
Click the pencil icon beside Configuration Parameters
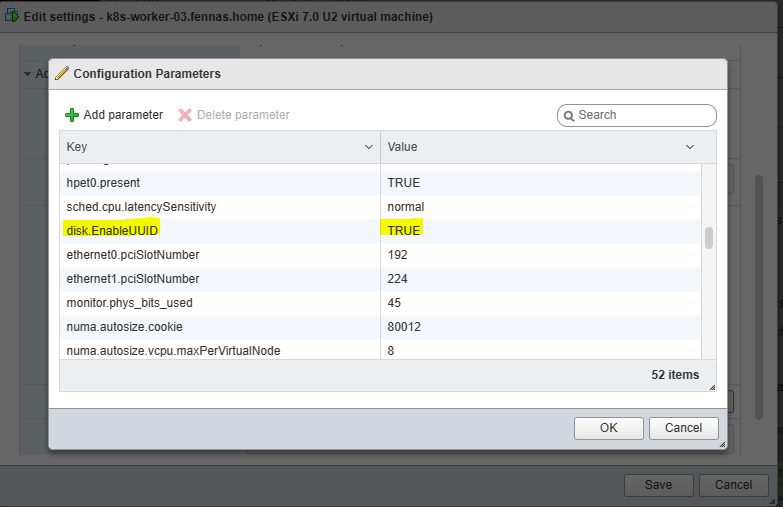[x=62, y=73]
